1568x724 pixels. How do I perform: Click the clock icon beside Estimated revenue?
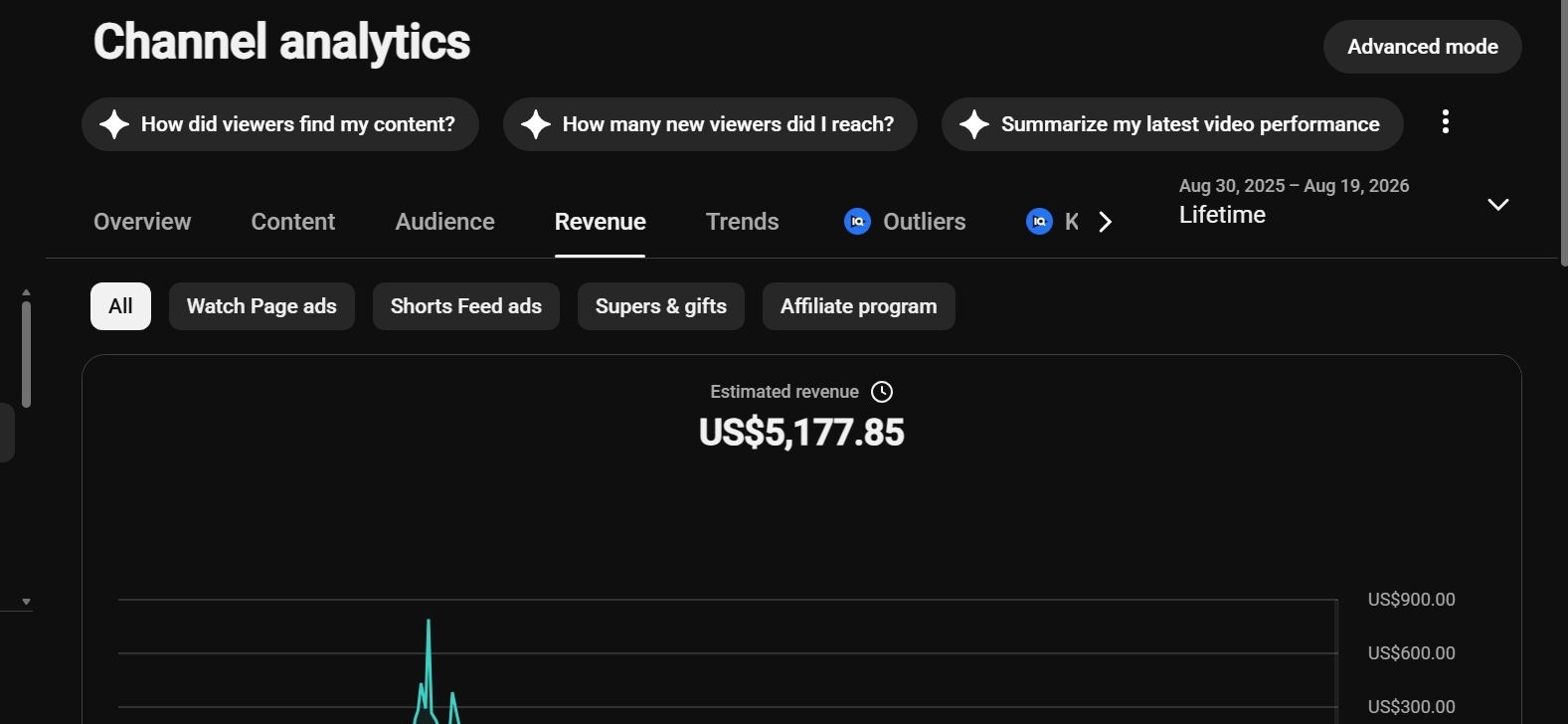point(882,392)
